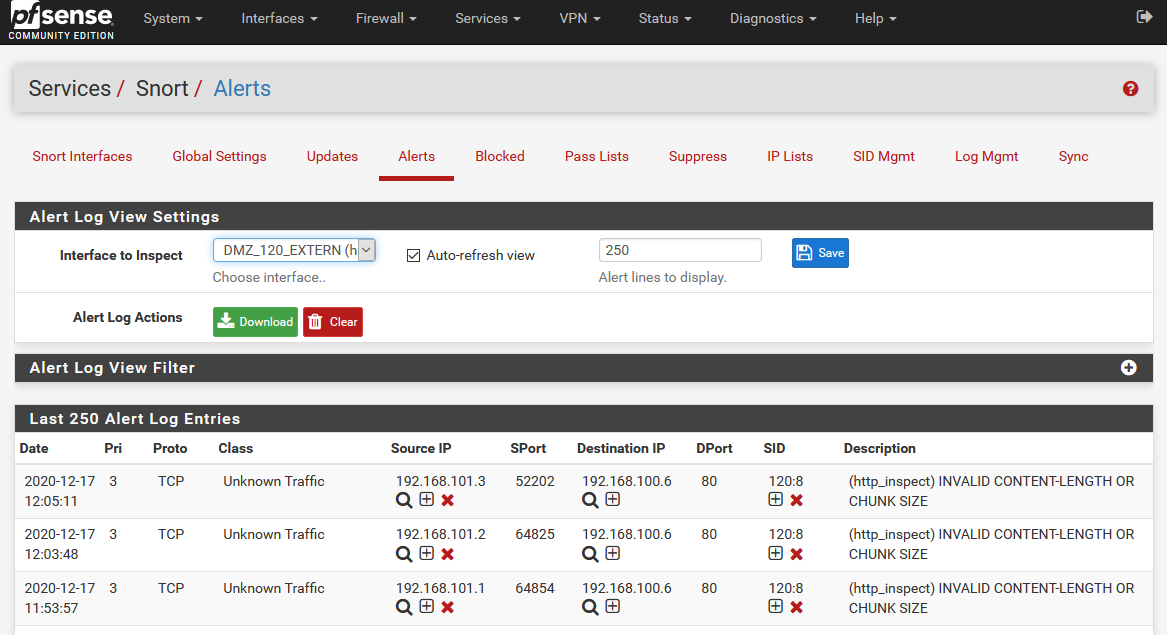
Task: Resolve destination IP in 12:03:48 row magnifier
Action: 589,554
